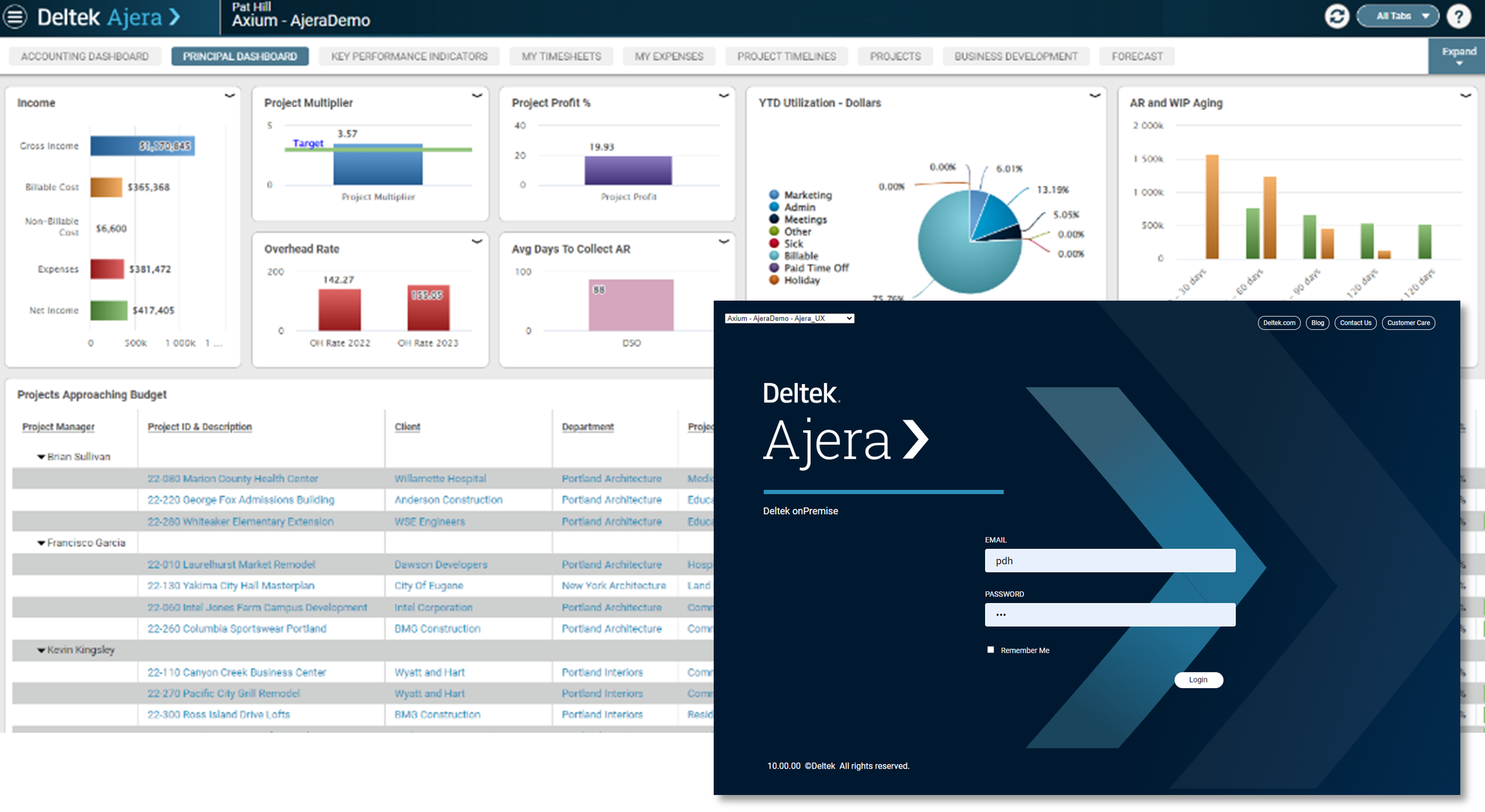
Task: Click the Deltek Ajera logo arrow
Action: (174, 17)
